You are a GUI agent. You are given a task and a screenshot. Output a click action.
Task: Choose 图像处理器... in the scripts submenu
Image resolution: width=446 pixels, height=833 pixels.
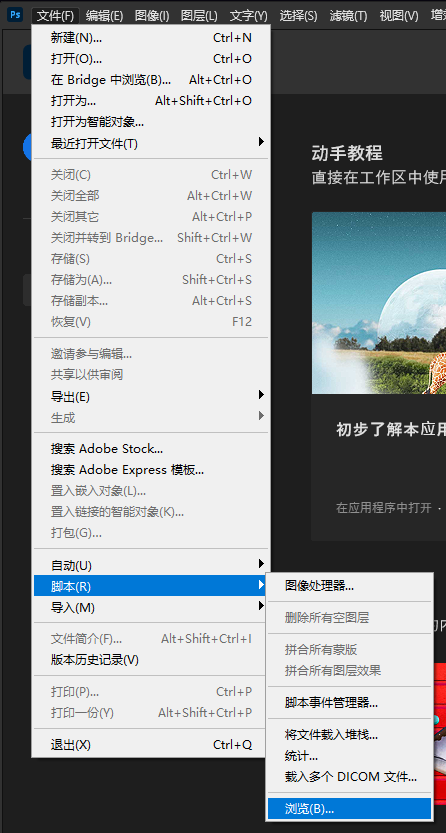pos(349,586)
